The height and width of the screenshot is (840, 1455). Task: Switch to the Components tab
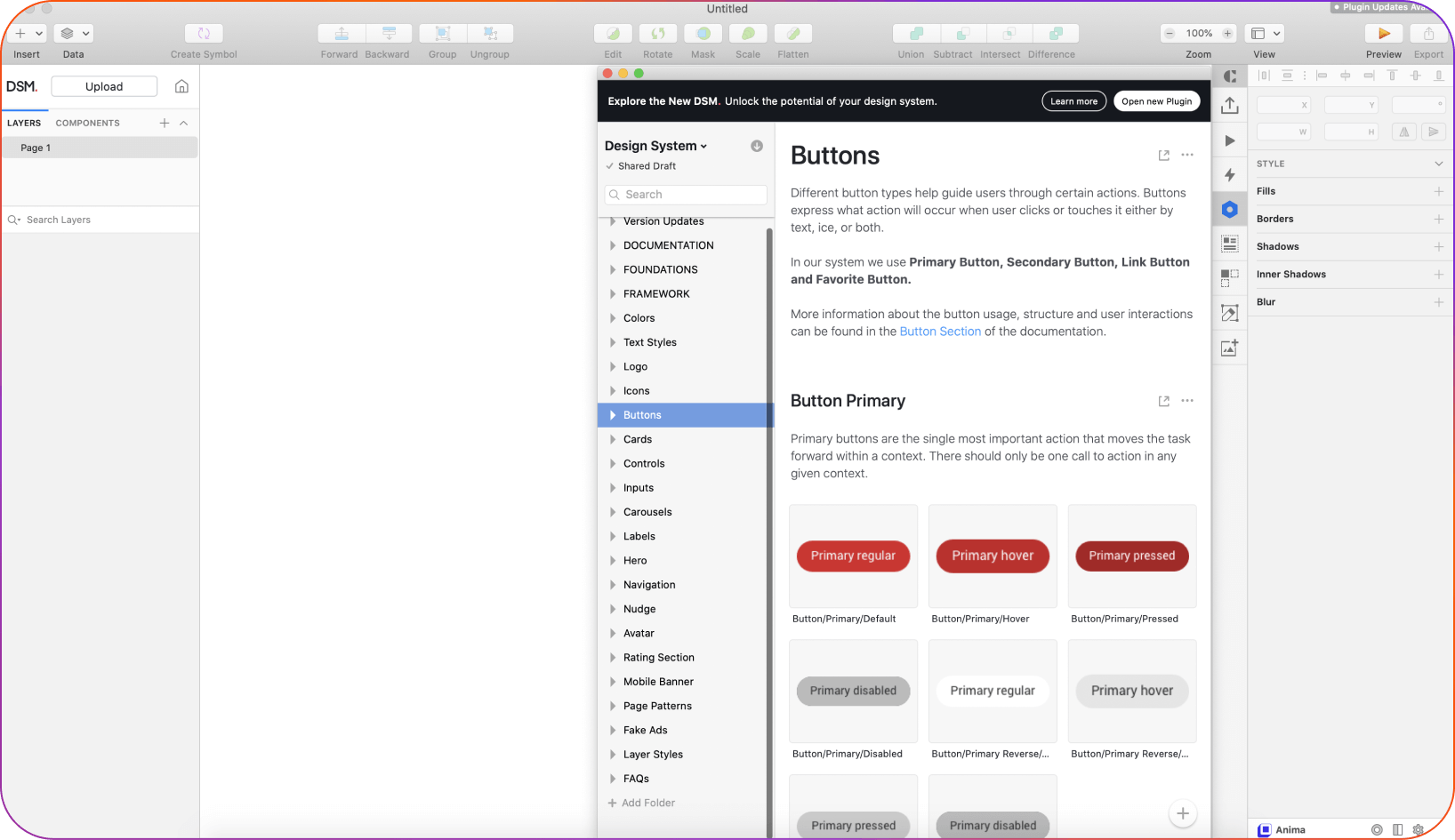[87, 123]
